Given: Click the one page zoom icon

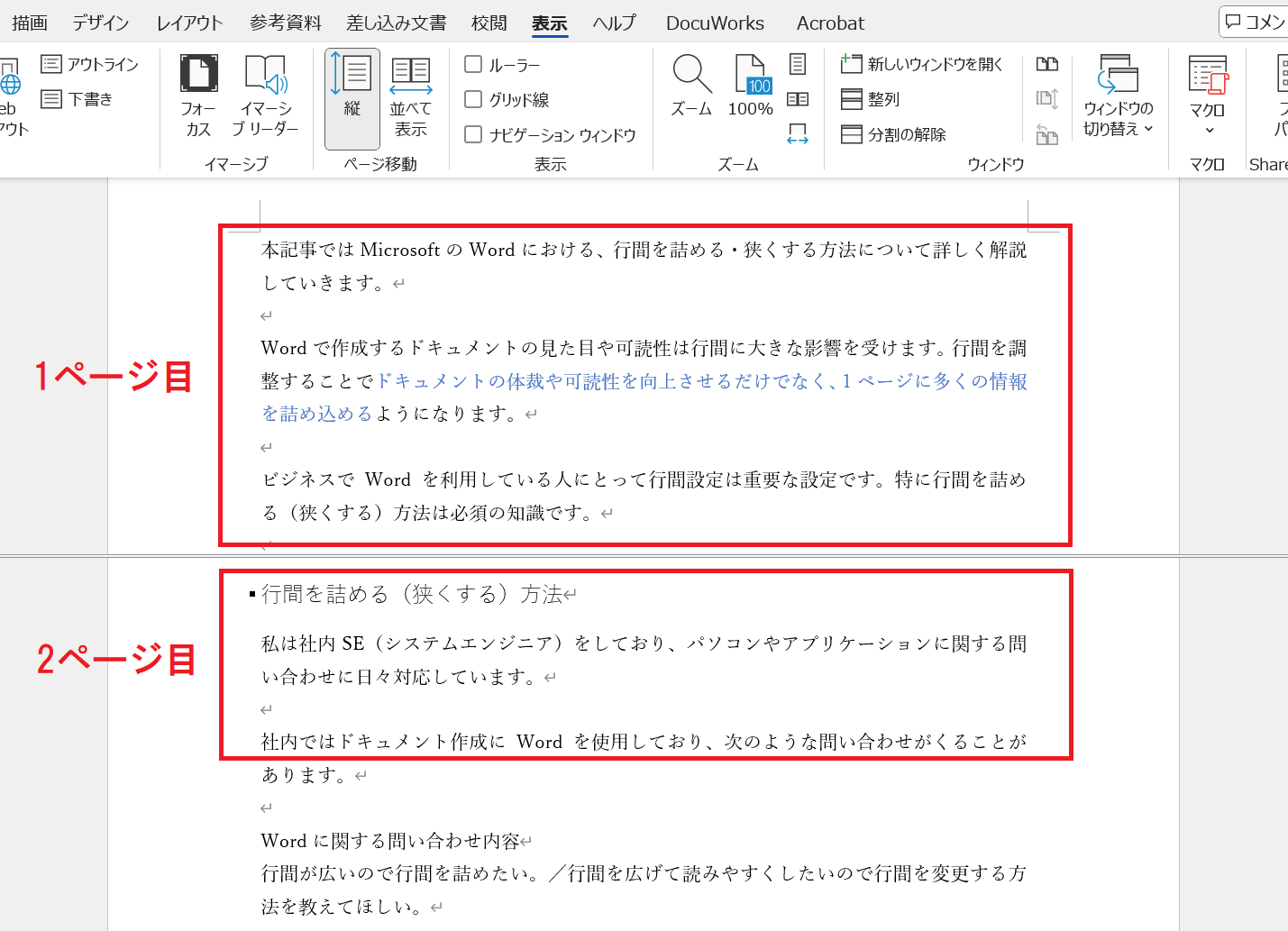Looking at the screenshot, I should point(798,64).
